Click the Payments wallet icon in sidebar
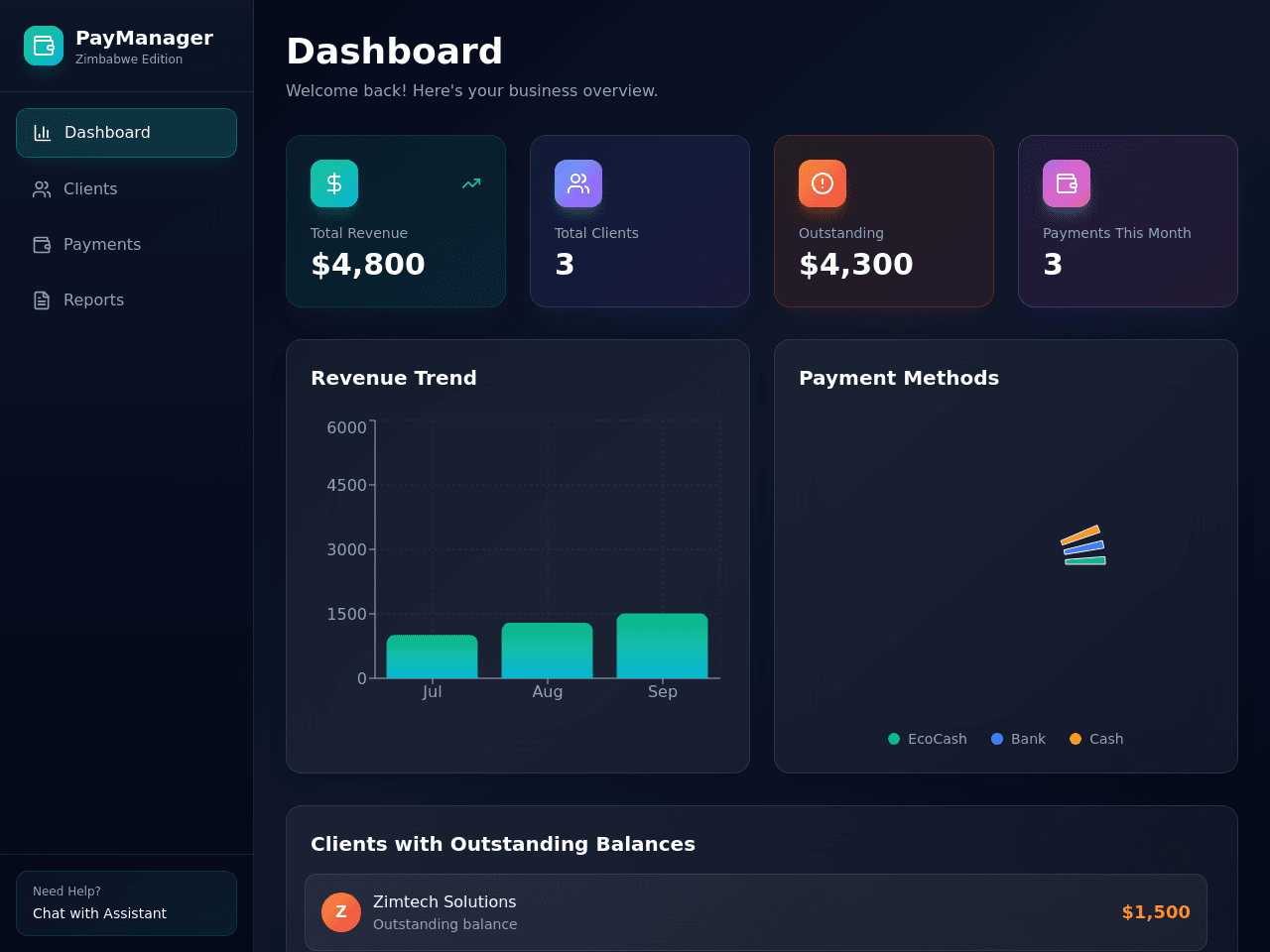The width and height of the screenshot is (1270, 952). click(x=42, y=244)
